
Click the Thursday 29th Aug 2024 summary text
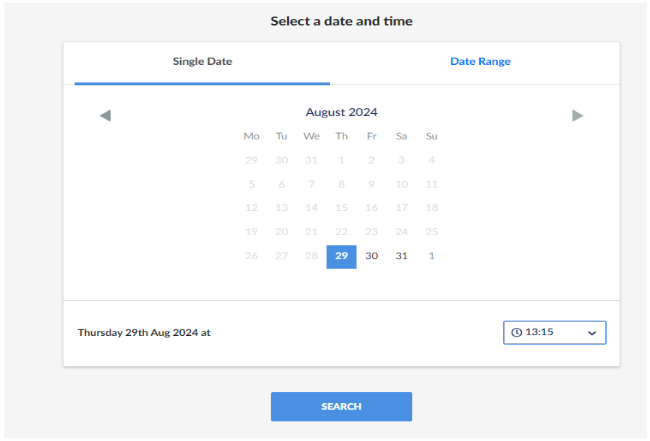pos(144,333)
